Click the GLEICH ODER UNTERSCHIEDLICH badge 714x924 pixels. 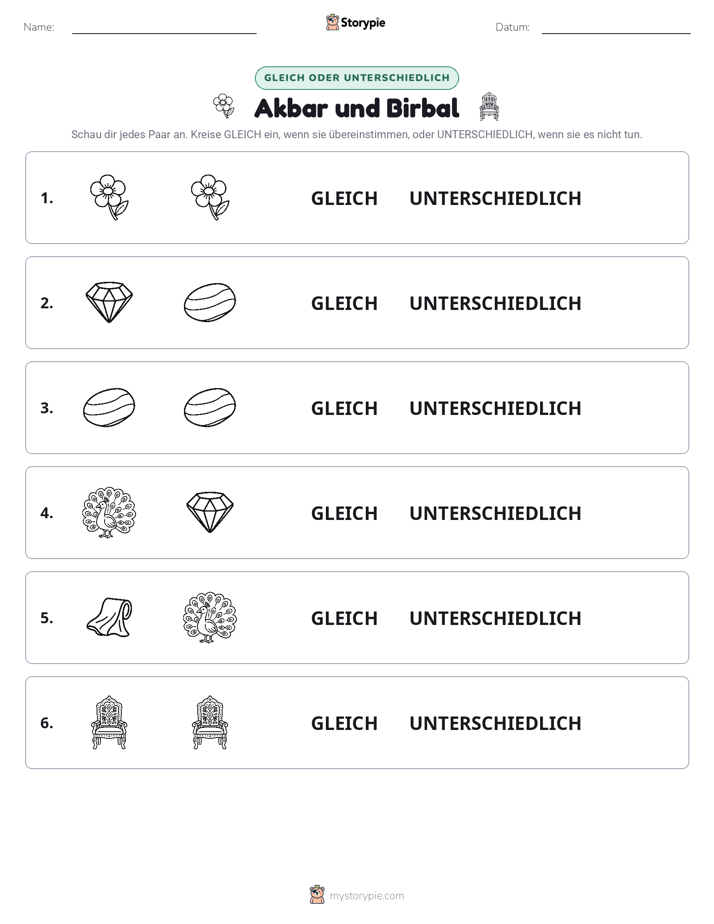point(357,78)
